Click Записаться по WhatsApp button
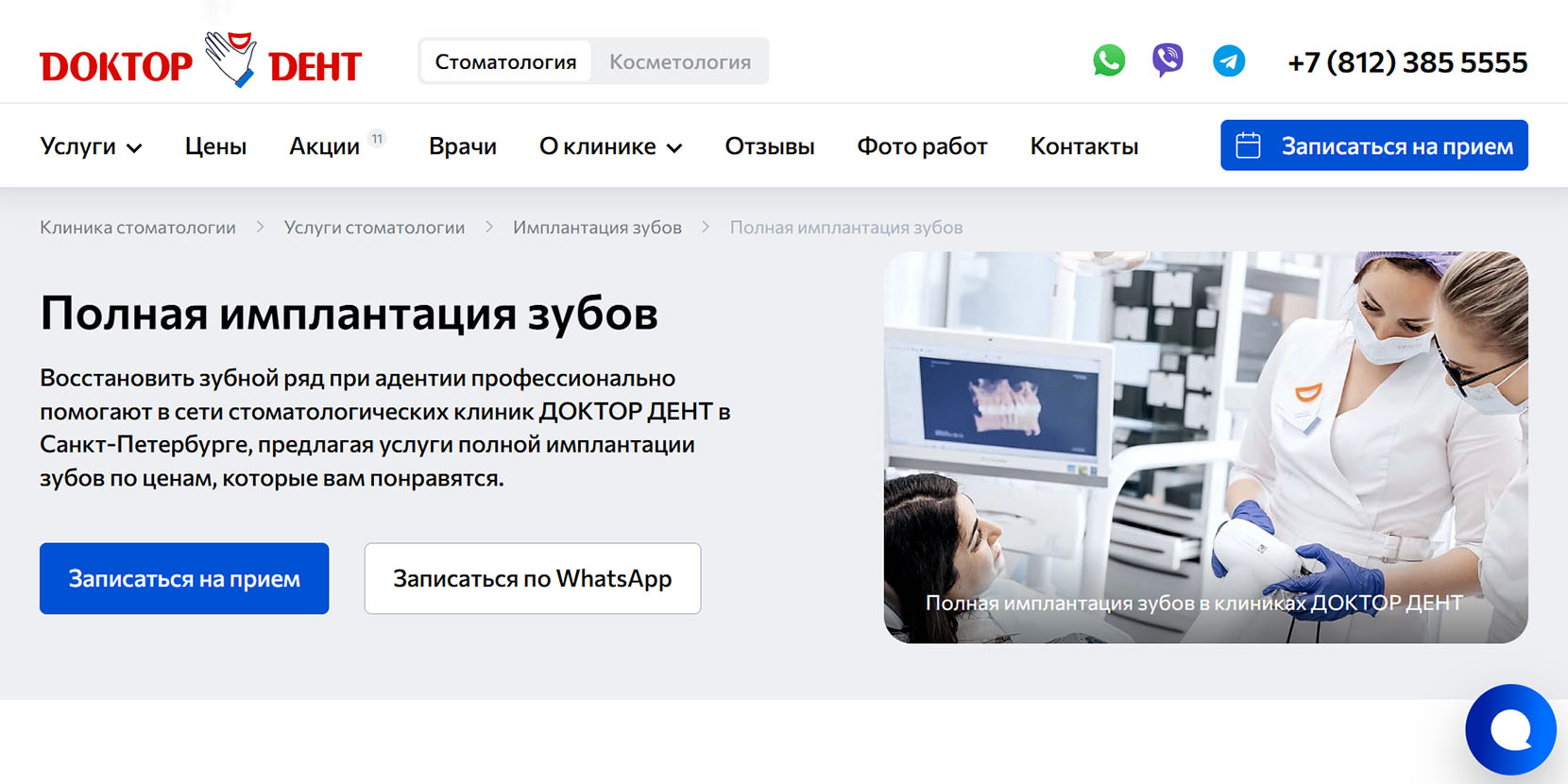The width and height of the screenshot is (1568, 784). click(x=532, y=578)
